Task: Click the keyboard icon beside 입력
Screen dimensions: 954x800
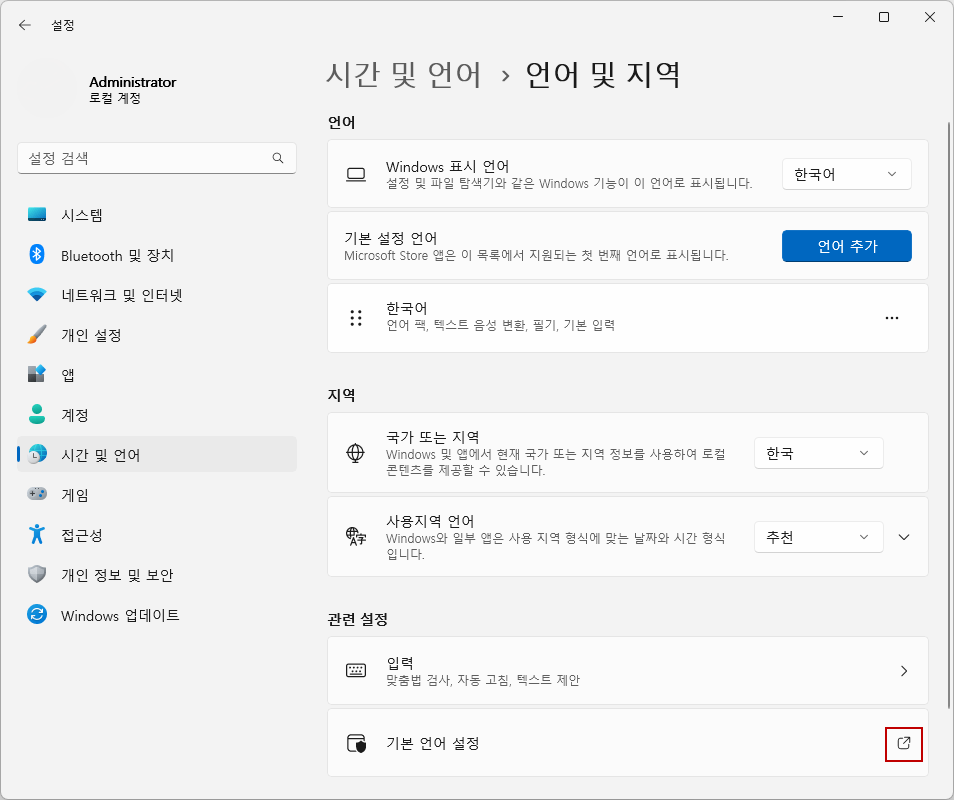Action: coord(356,670)
